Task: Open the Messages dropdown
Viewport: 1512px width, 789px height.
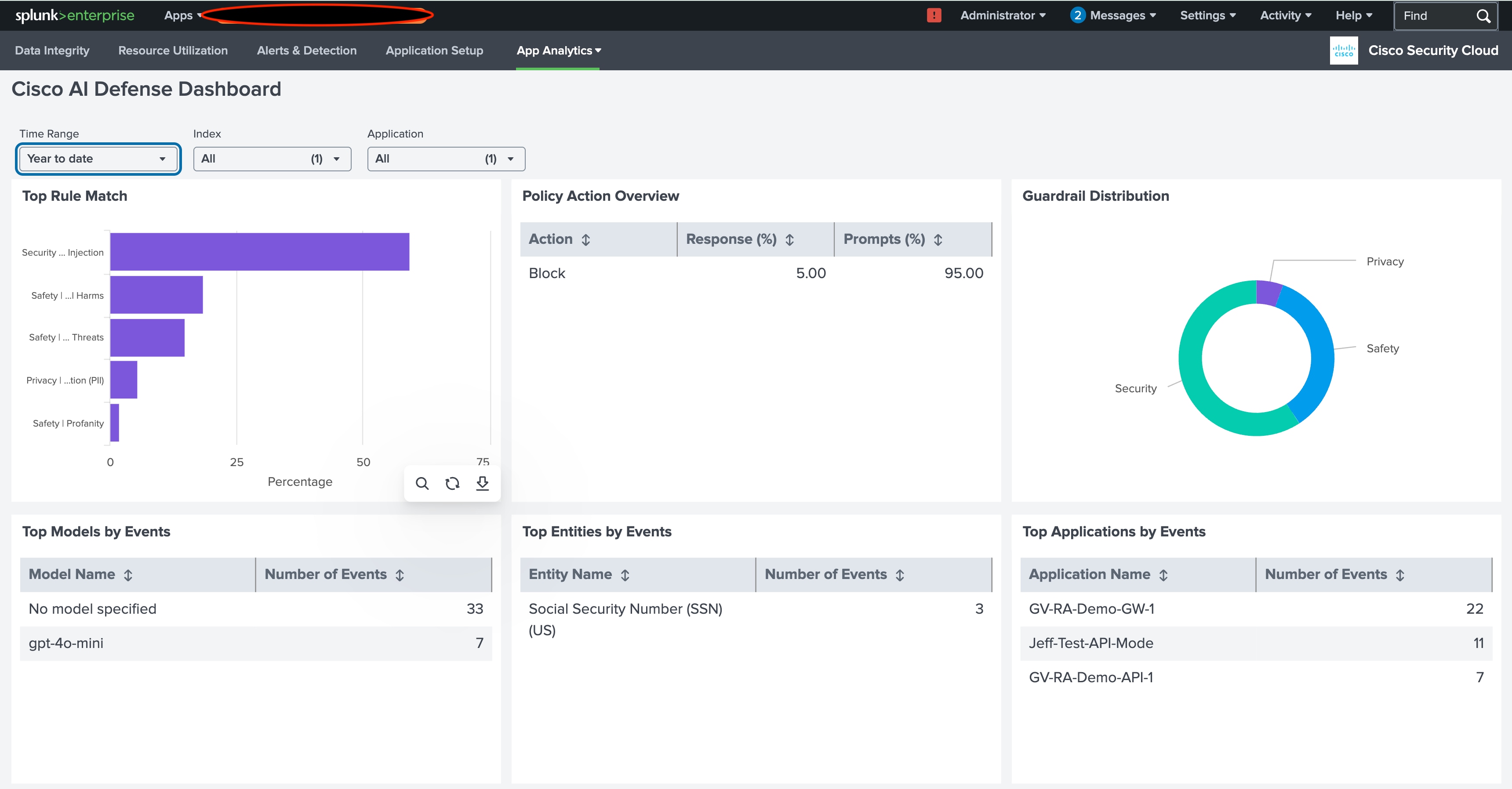Action: tap(1122, 16)
